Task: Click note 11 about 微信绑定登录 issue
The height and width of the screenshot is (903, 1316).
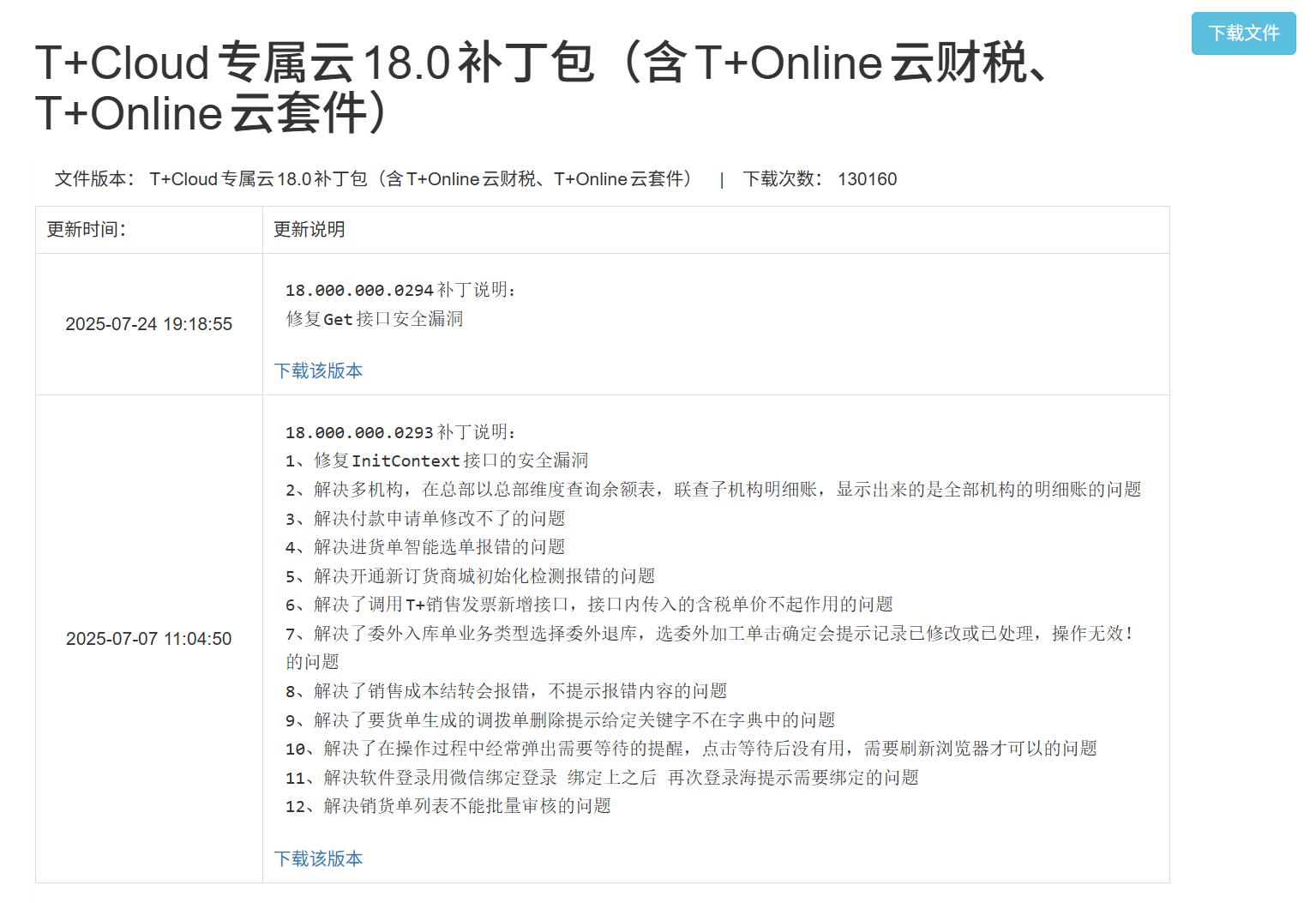Action: [x=602, y=778]
